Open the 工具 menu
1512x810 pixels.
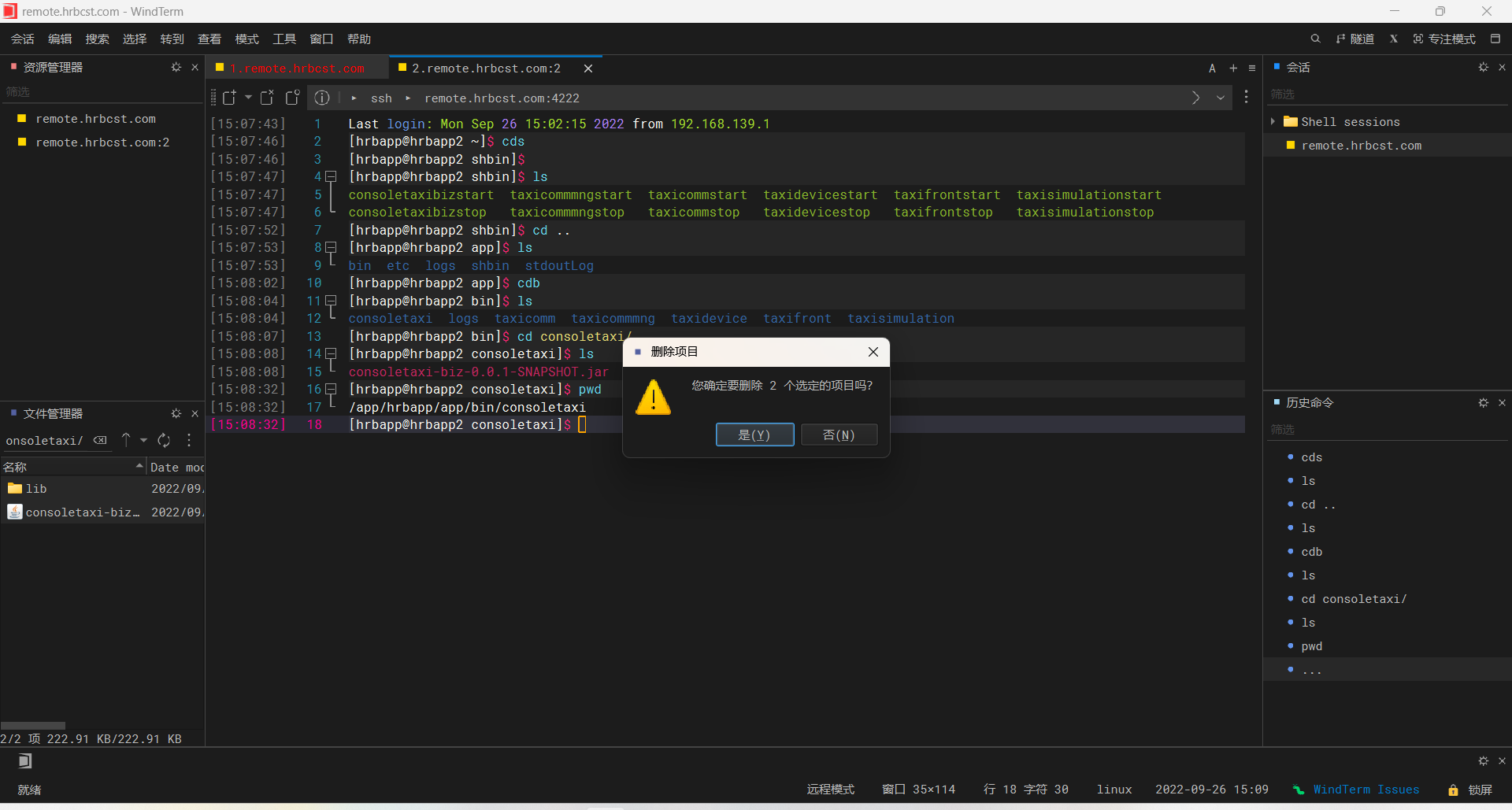click(x=284, y=39)
